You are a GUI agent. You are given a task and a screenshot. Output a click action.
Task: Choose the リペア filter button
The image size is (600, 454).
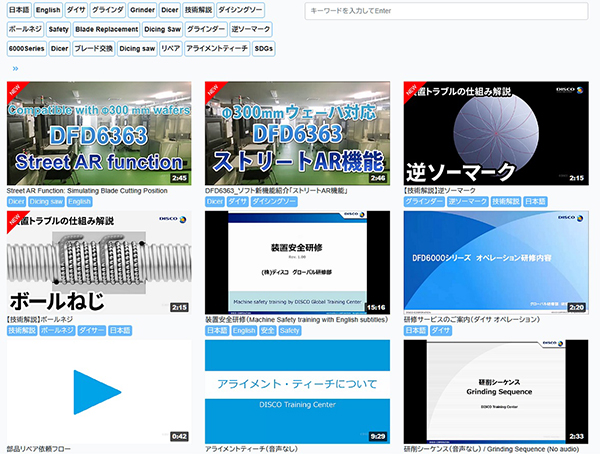pos(171,49)
